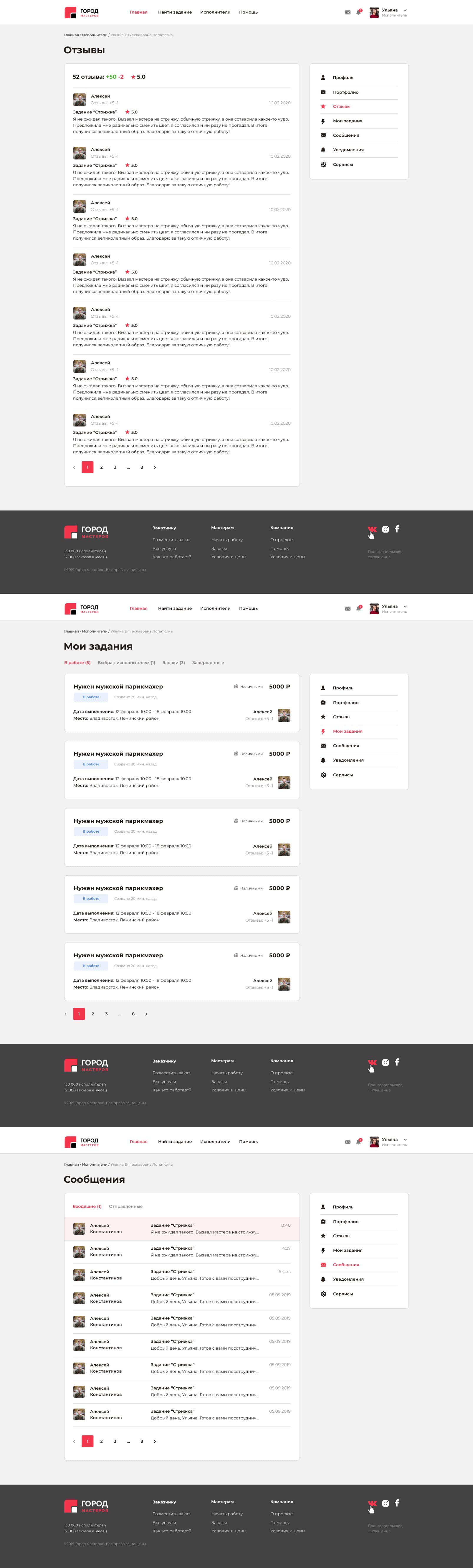Click Как это работает? in Мои задания footer
Screen dimensions: 473x1568
point(171,1090)
